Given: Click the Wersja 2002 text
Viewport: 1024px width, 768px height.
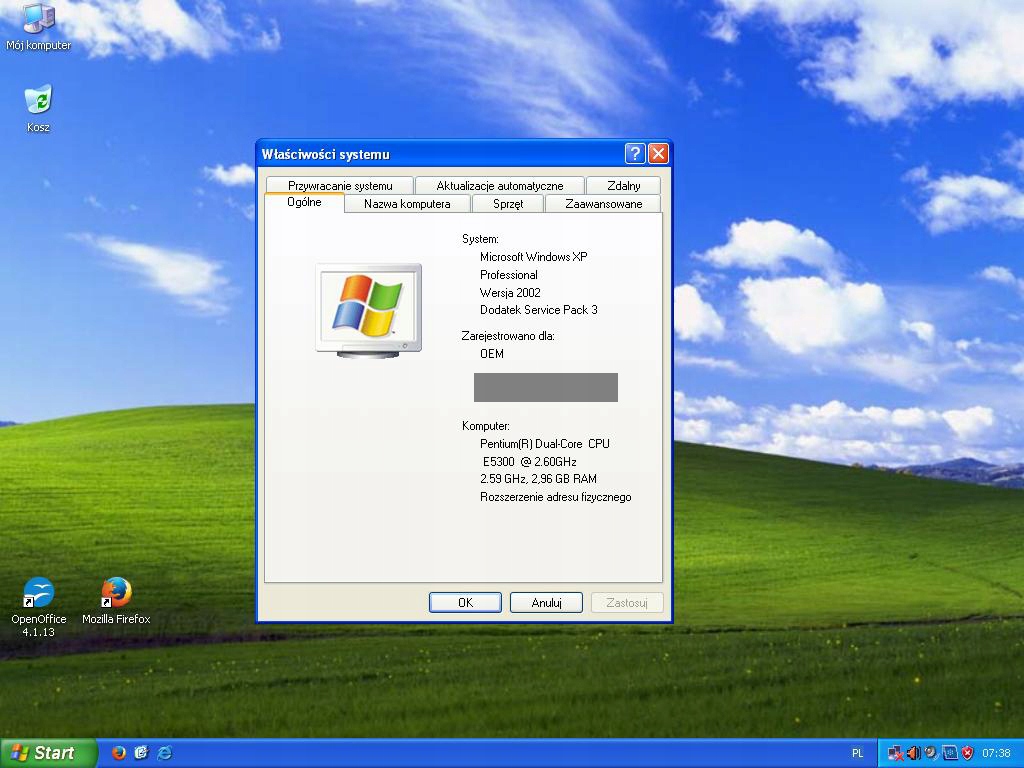Looking at the screenshot, I should [510, 293].
